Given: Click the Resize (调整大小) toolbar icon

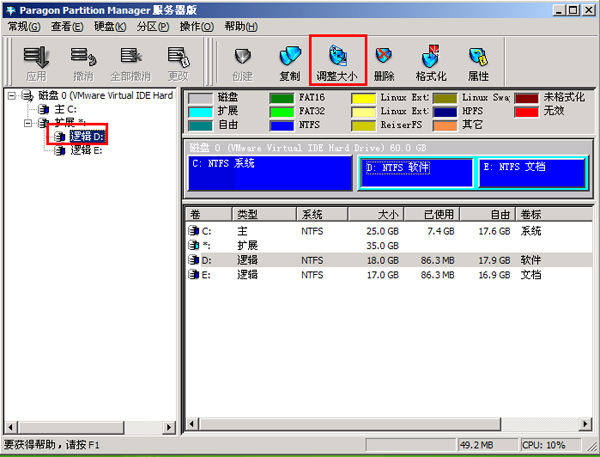Looking at the screenshot, I should pyautogui.click(x=338, y=56).
